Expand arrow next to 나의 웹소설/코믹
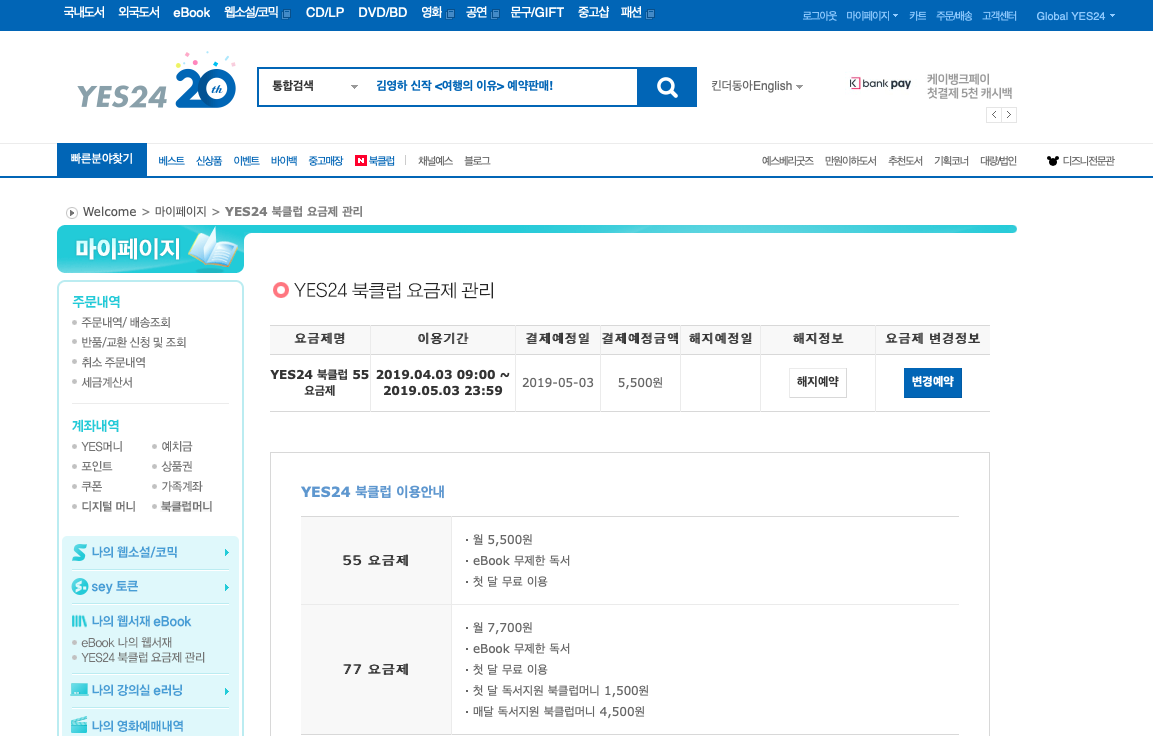Viewport: 1153px width, 736px height. coord(226,553)
